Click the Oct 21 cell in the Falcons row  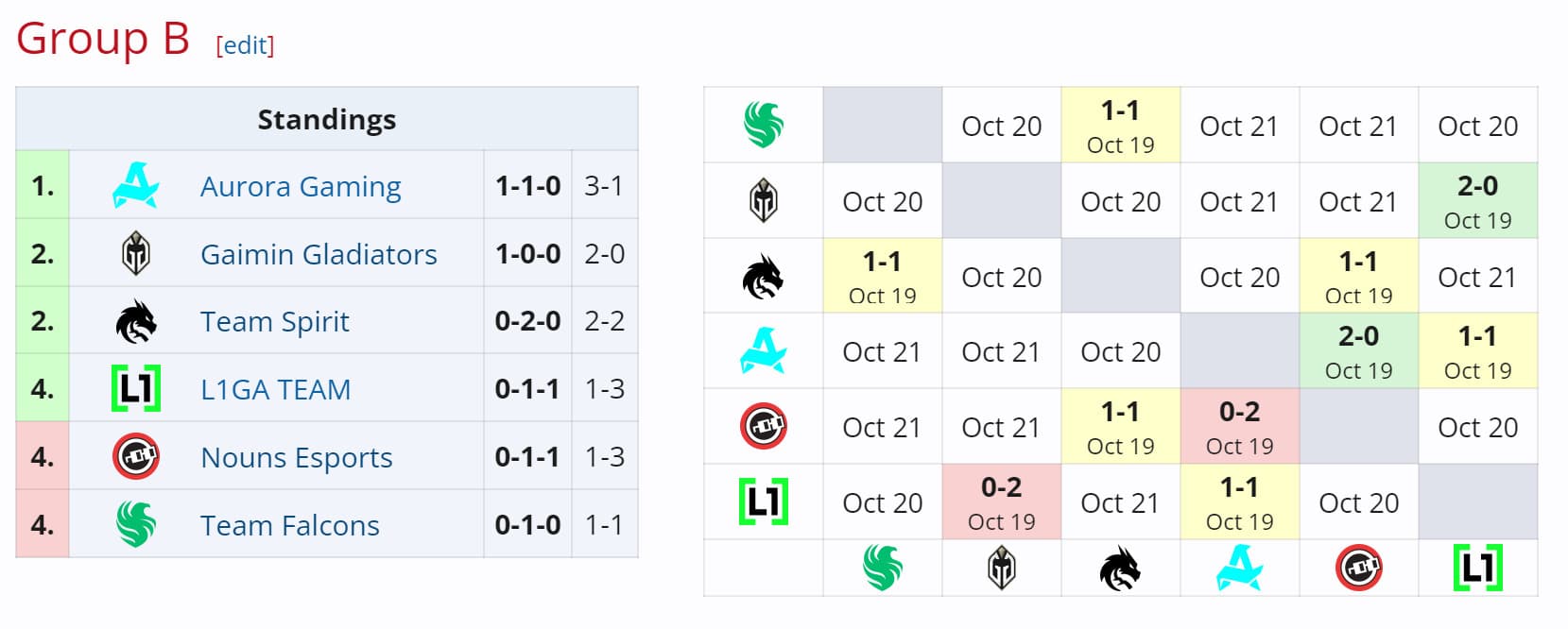pyautogui.click(x=1239, y=125)
